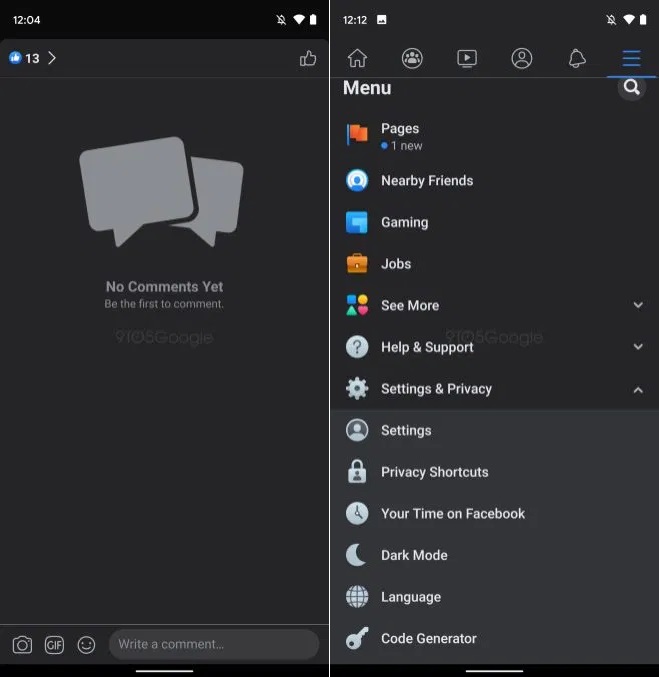Open the Profile tab icon
This screenshot has width=659, height=677.
click(x=522, y=58)
